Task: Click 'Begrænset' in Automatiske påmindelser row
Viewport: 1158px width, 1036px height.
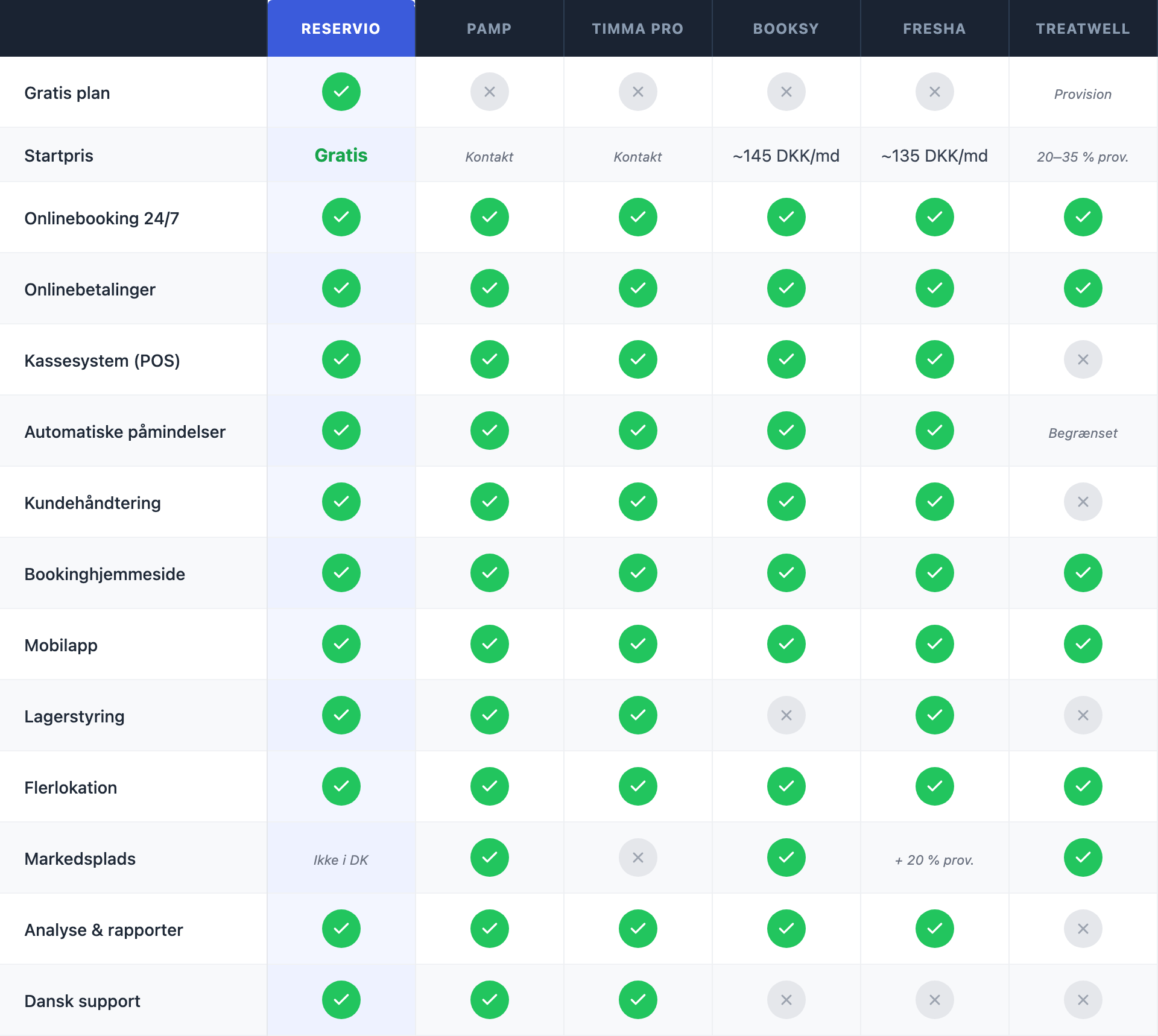Action: 1083,433
